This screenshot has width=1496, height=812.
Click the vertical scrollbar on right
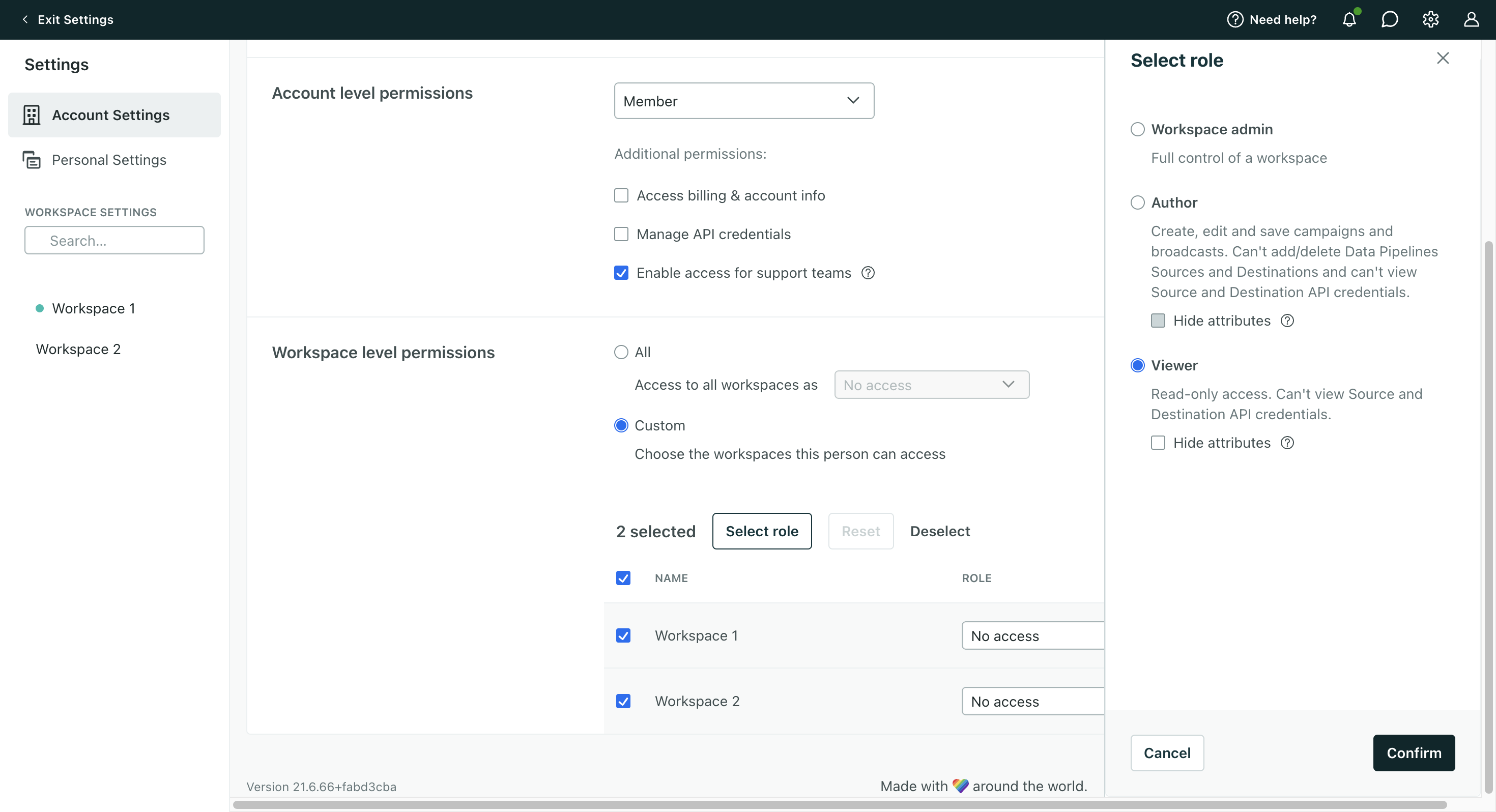point(1488,517)
